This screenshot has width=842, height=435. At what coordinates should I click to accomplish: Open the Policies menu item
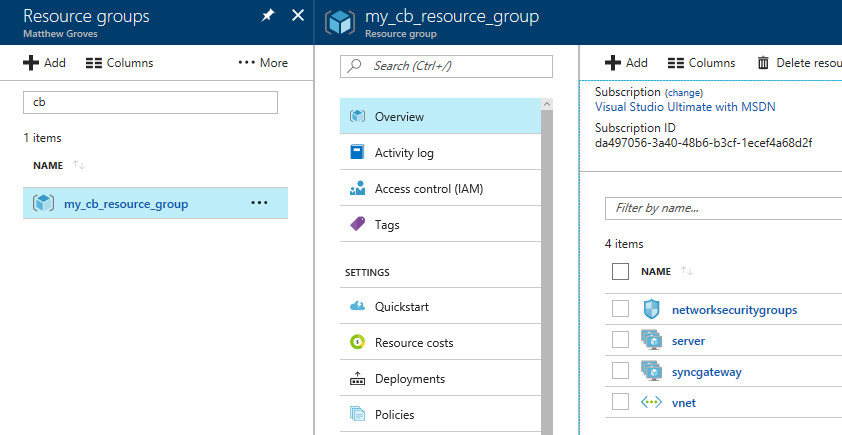click(x=440, y=414)
